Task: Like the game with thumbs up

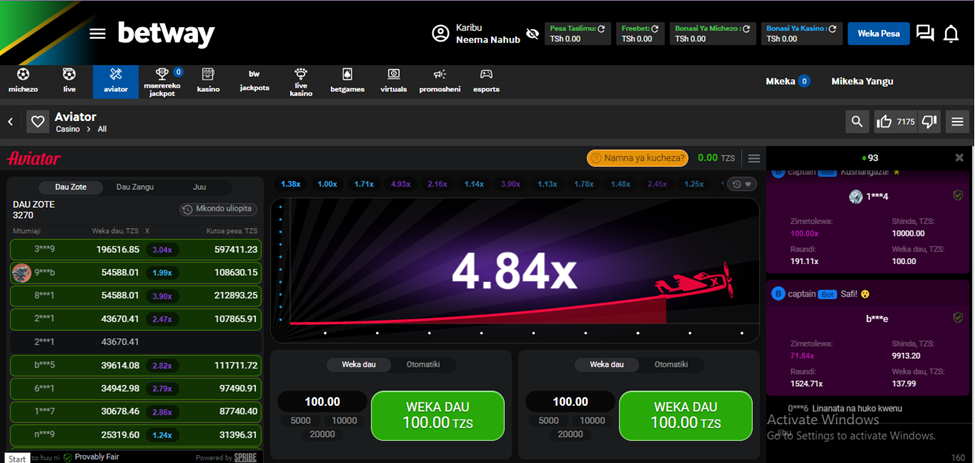Action: (x=884, y=122)
